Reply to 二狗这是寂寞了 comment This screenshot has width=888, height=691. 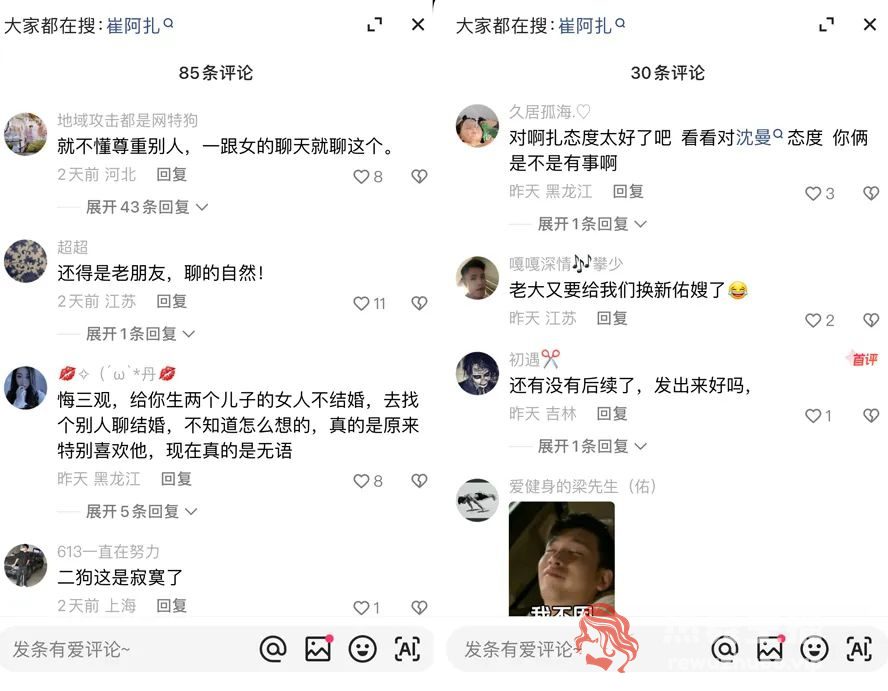point(172,606)
